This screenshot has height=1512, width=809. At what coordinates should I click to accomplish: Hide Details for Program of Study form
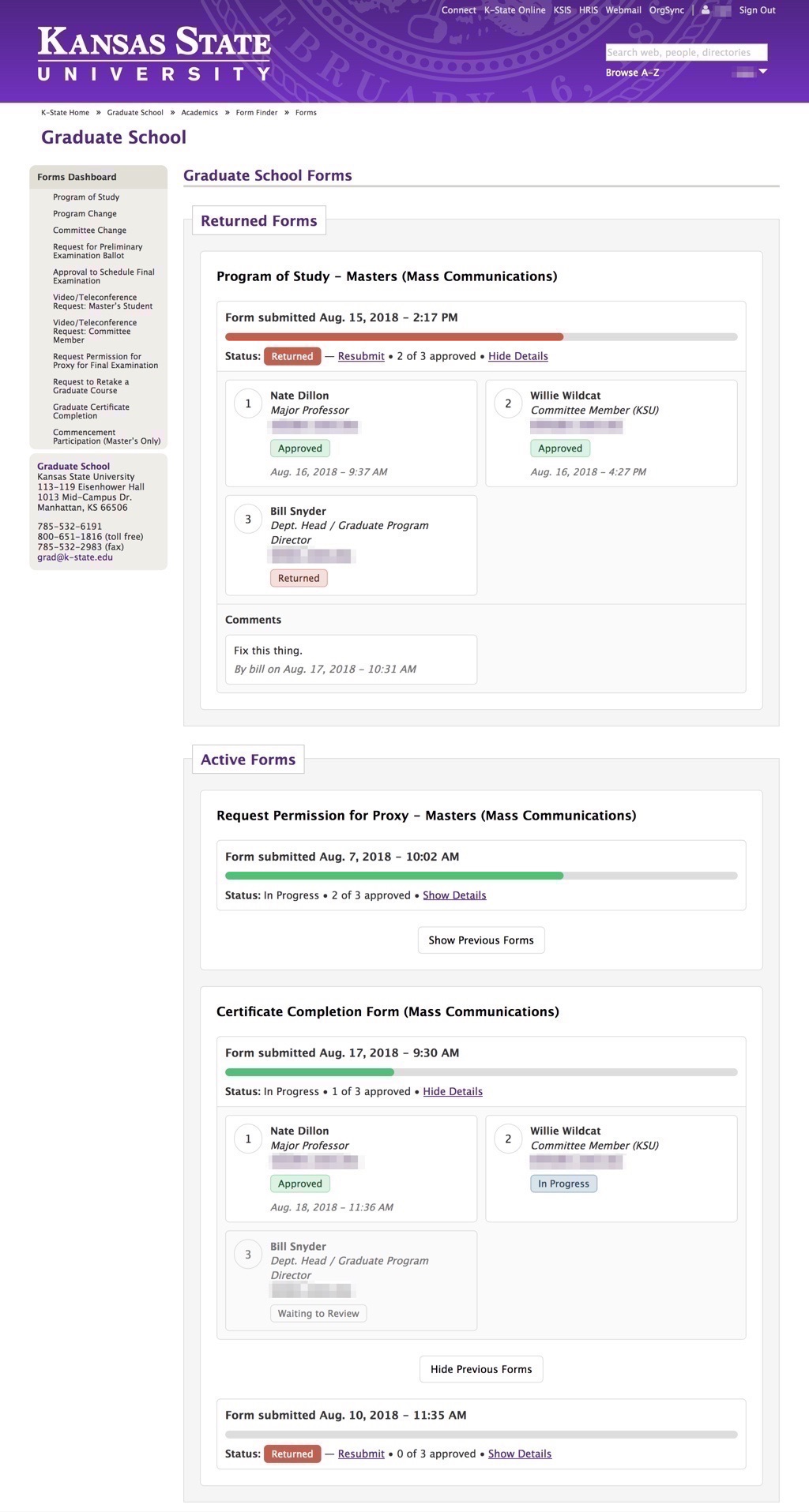coord(517,356)
